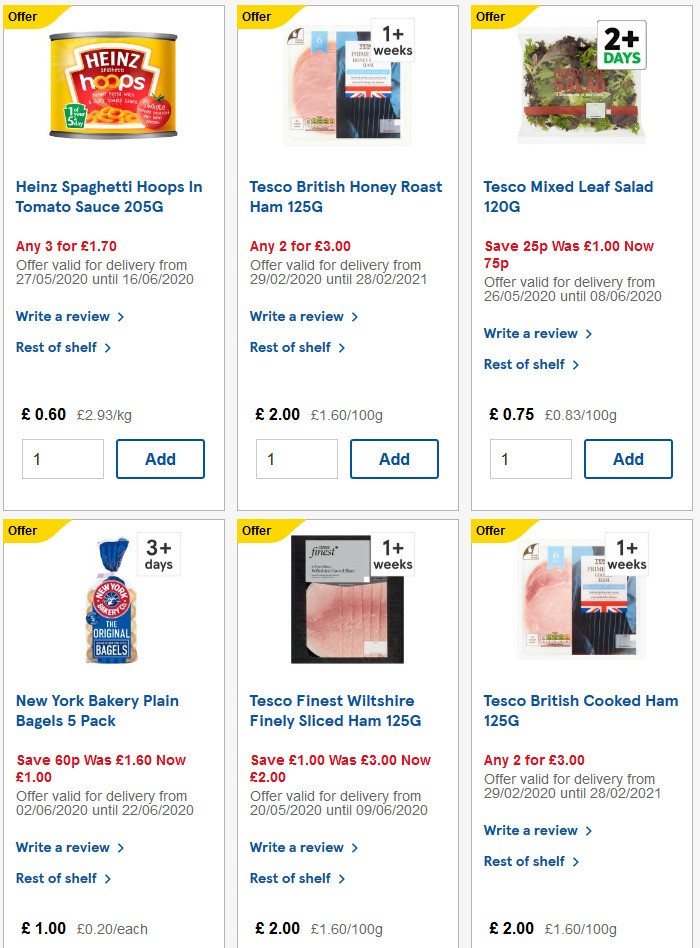Click the quantity field for Mixed Leaf Salad
Screen dimensions: 700x948
point(529,459)
